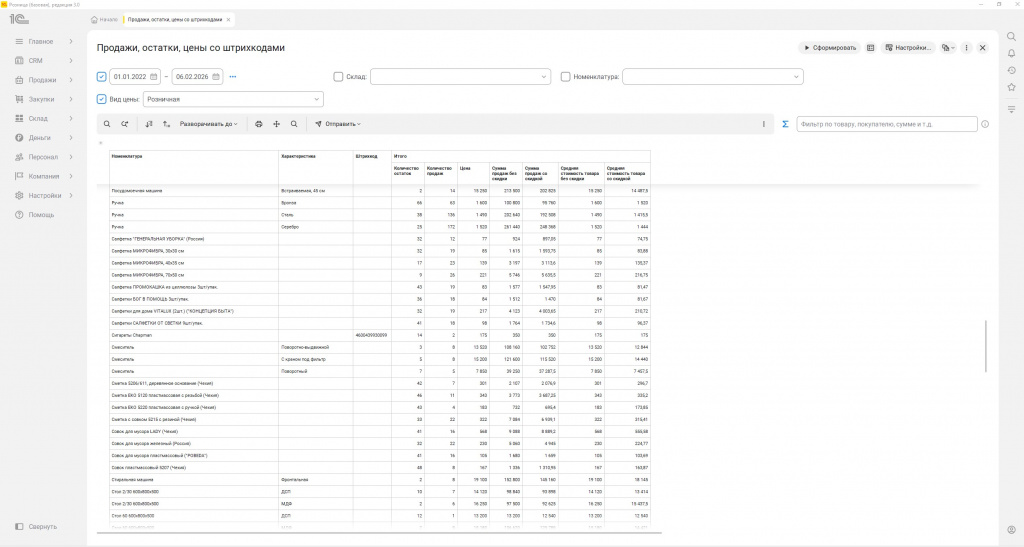Print the report with the printer icon

[x=259, y=124]
